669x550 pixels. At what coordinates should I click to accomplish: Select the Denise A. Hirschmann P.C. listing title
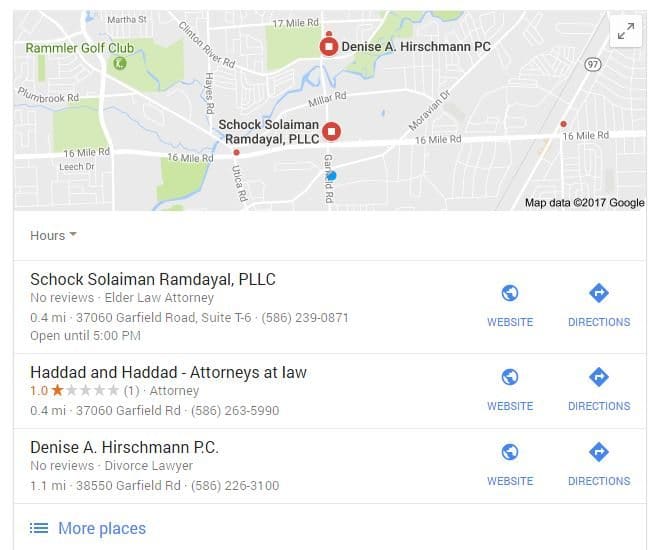(x=124, y=447)
